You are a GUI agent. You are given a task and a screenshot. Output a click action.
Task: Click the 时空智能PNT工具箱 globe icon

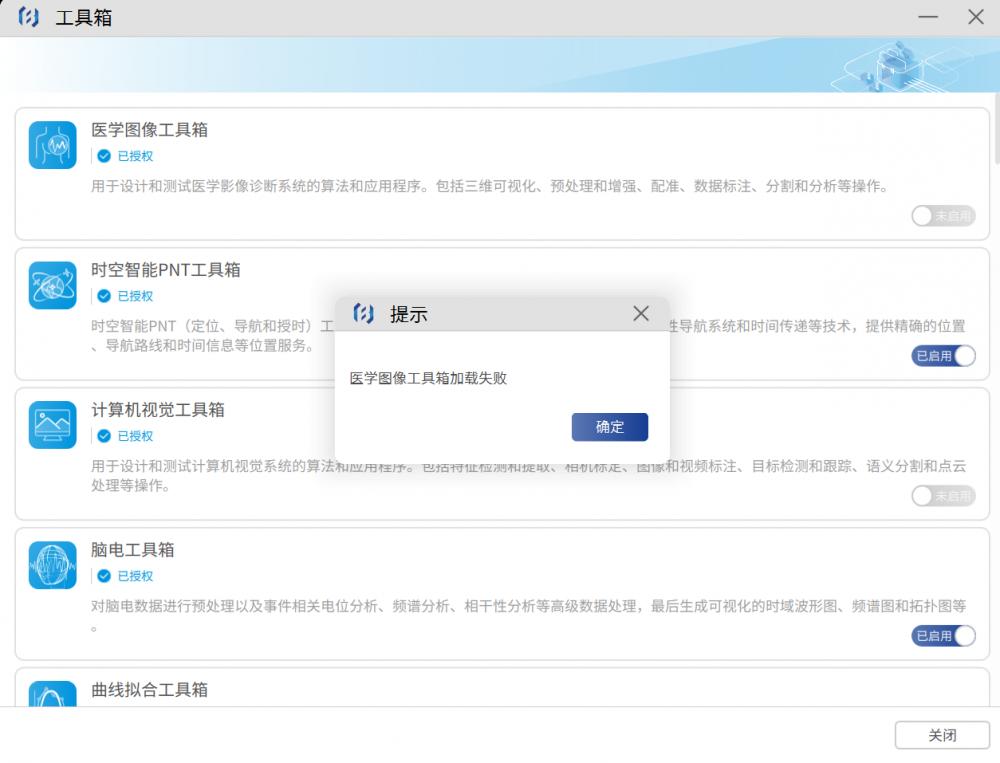click(x=52, y=285)
